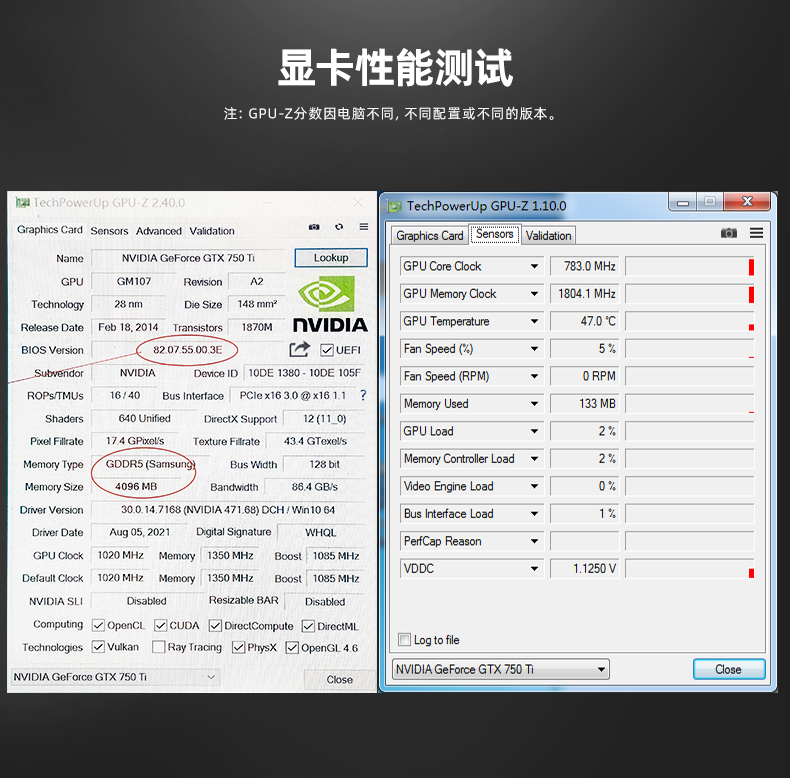Screen dimensions: 790x778
Task: Click the Device ID field 10DE 1380
Action: [x=305, y=373]
